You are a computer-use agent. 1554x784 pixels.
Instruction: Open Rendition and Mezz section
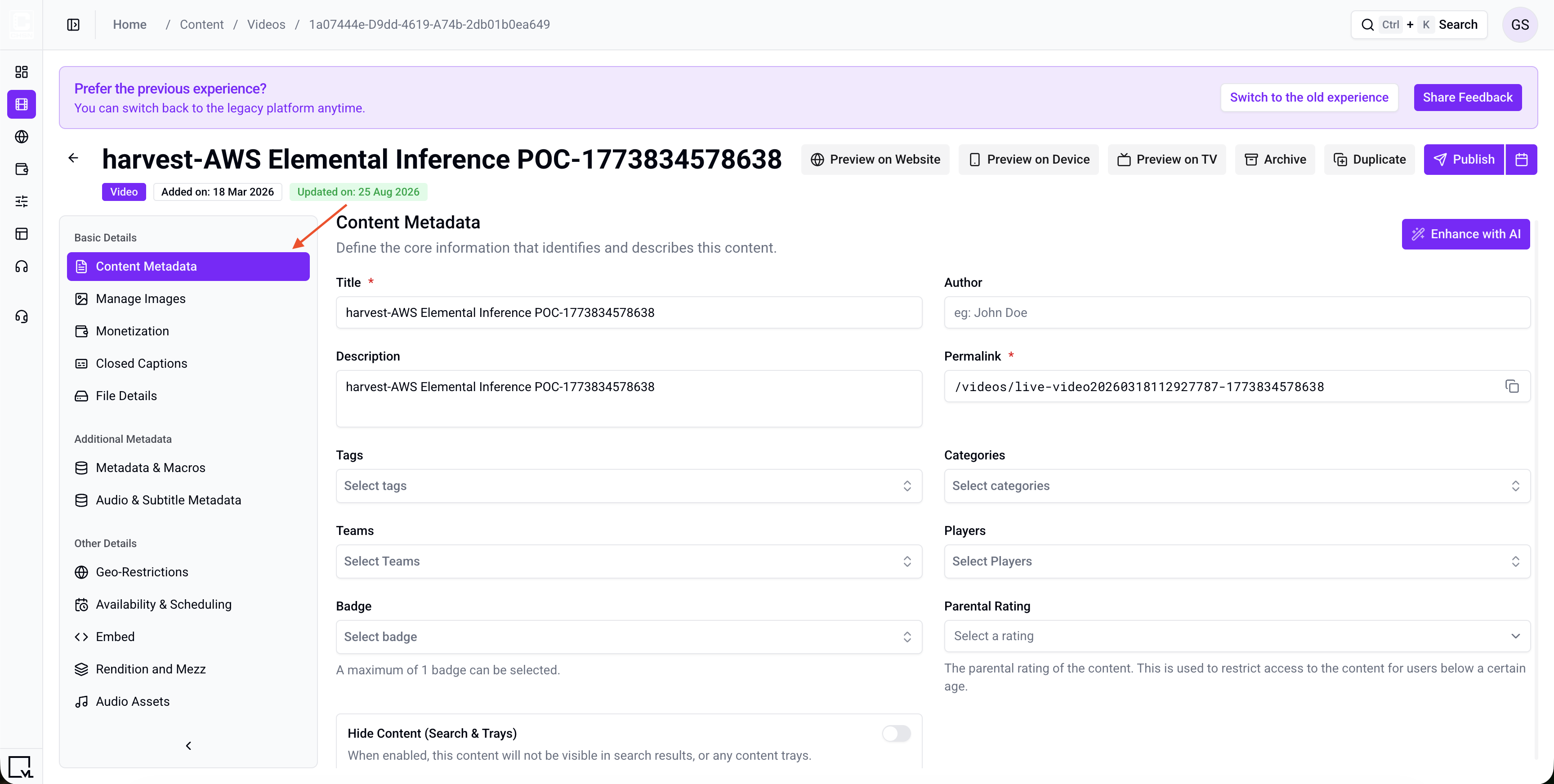[188, 669]
